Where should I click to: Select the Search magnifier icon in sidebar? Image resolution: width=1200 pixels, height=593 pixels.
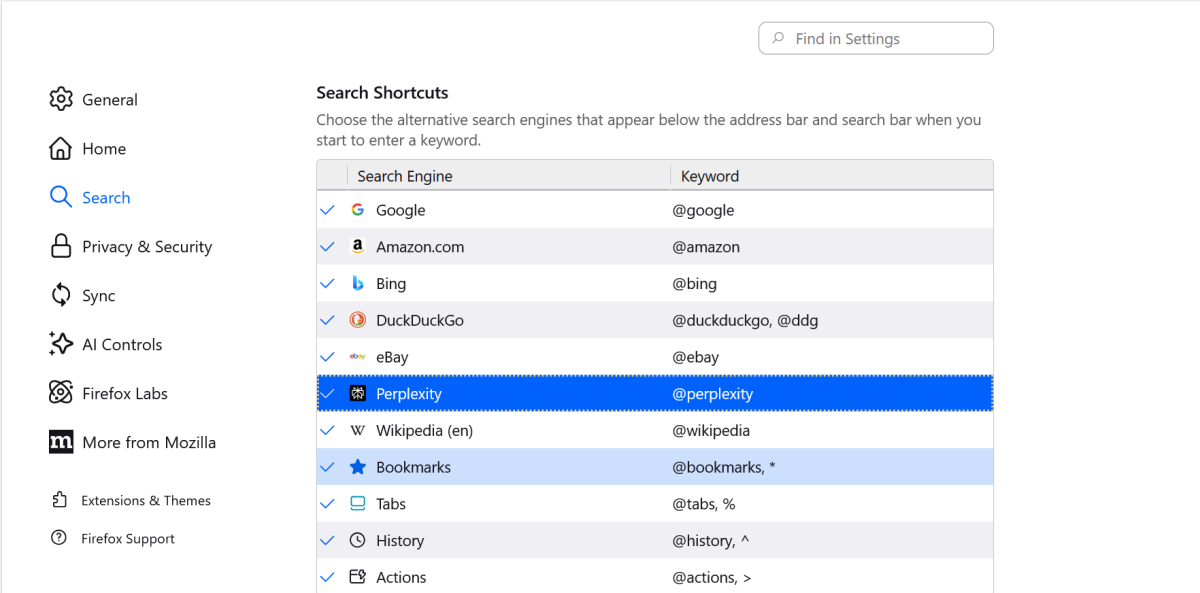click(x=61, y=197)
